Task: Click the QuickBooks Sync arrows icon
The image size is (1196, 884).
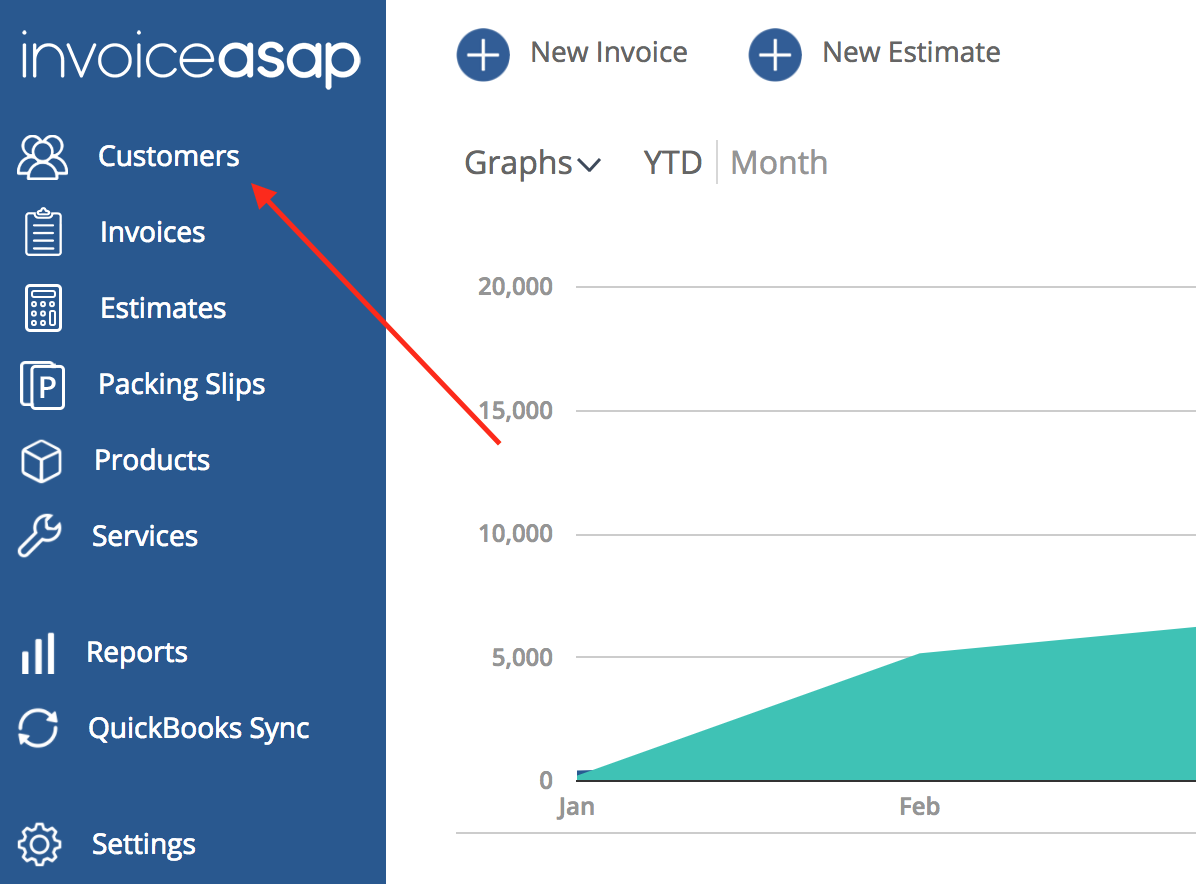Action: (39, 729)
